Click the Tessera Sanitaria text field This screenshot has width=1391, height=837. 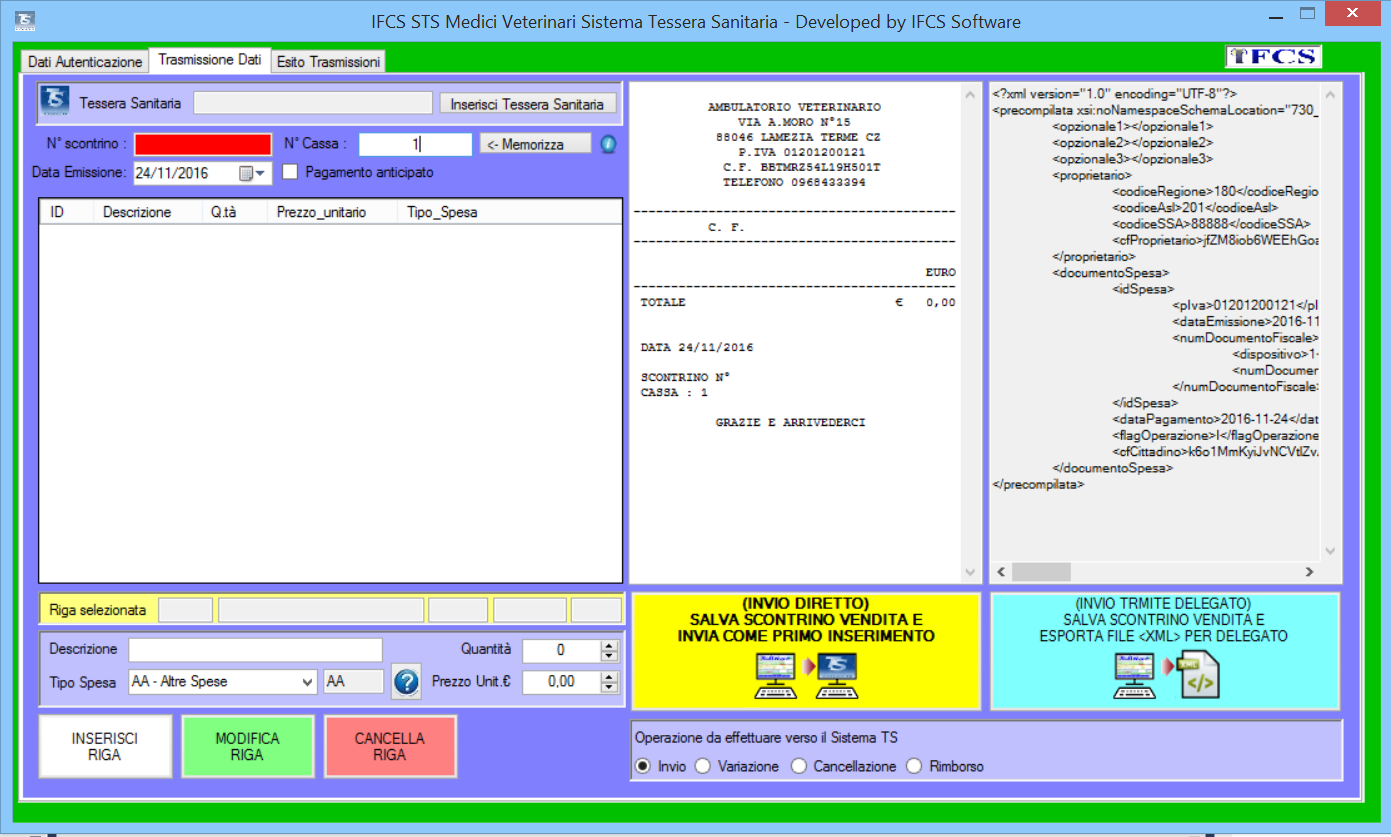click(x=313, y=103)
